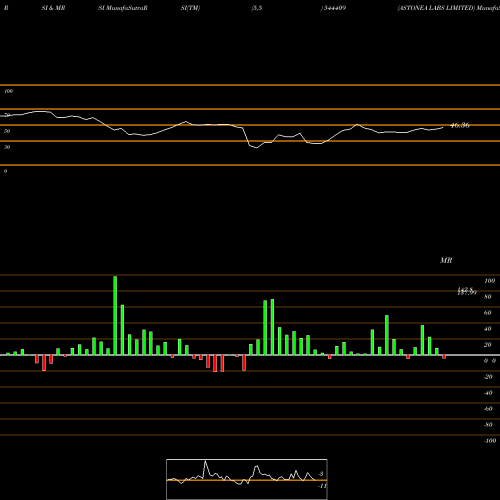Click the 100 label on MR axis

[x=489, y=281]
